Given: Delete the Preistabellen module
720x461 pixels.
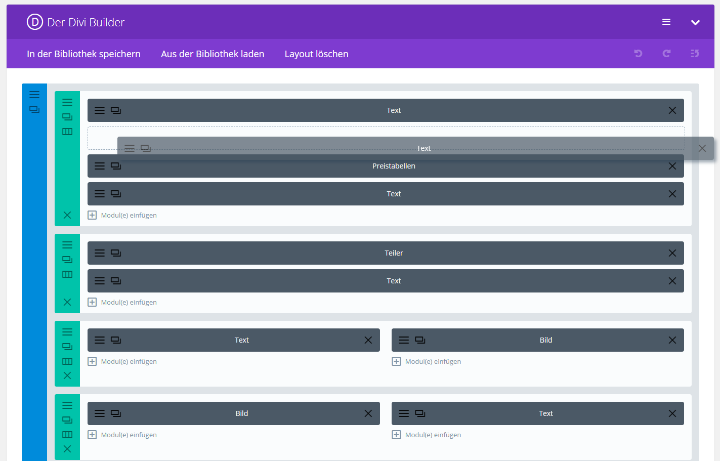Looking at the screenshot, I should [672, 166].
